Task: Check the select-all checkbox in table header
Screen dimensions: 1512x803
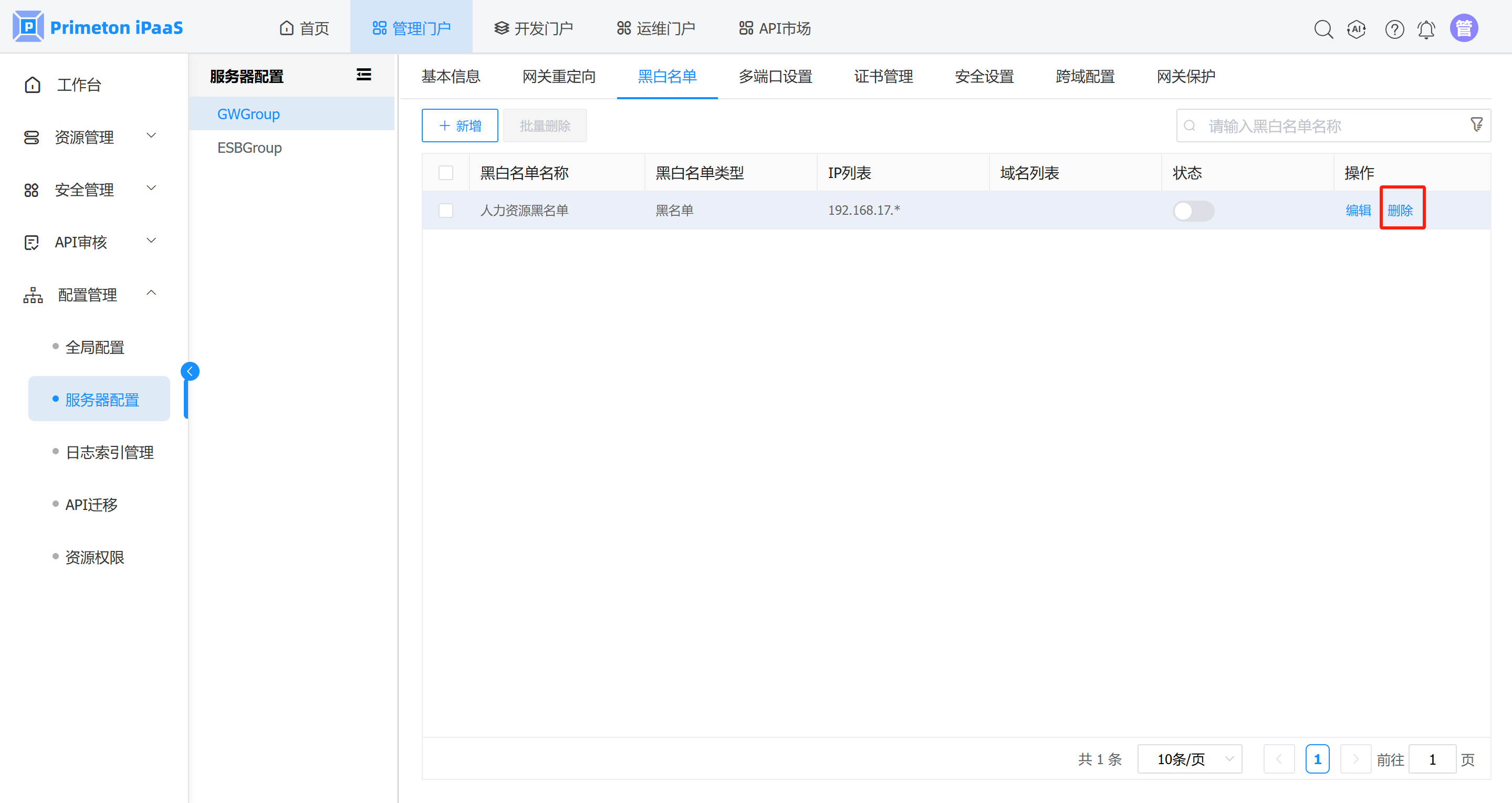Action: 446,173
